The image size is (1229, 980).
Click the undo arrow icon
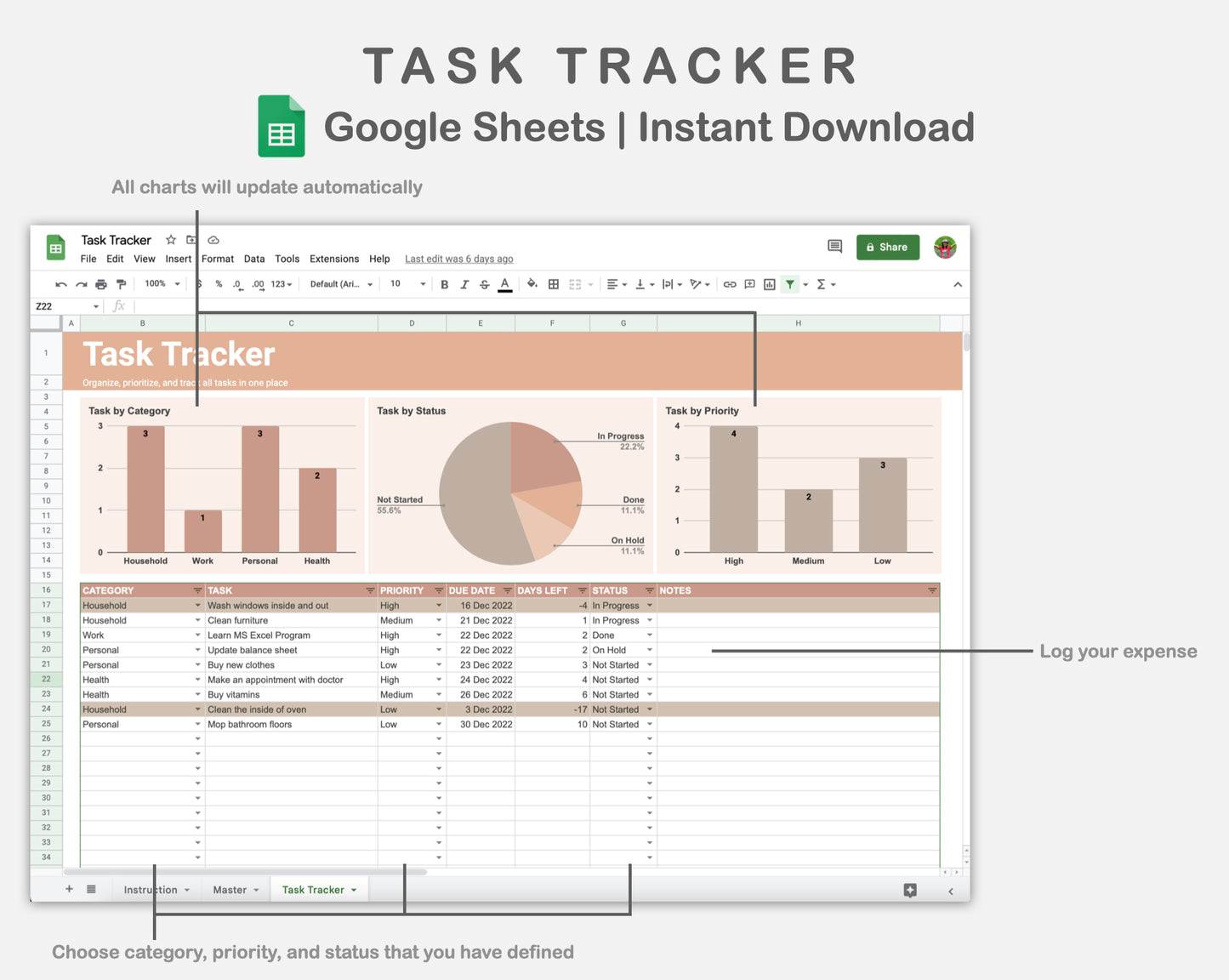[60, 285]
